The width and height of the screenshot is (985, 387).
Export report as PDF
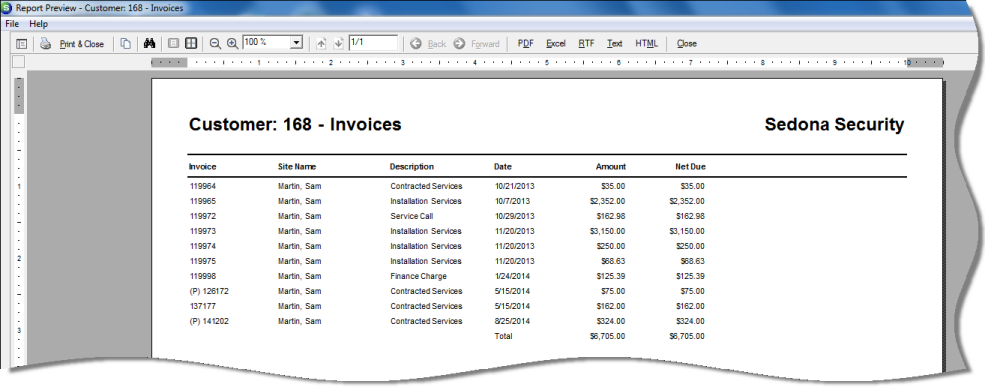526,44
